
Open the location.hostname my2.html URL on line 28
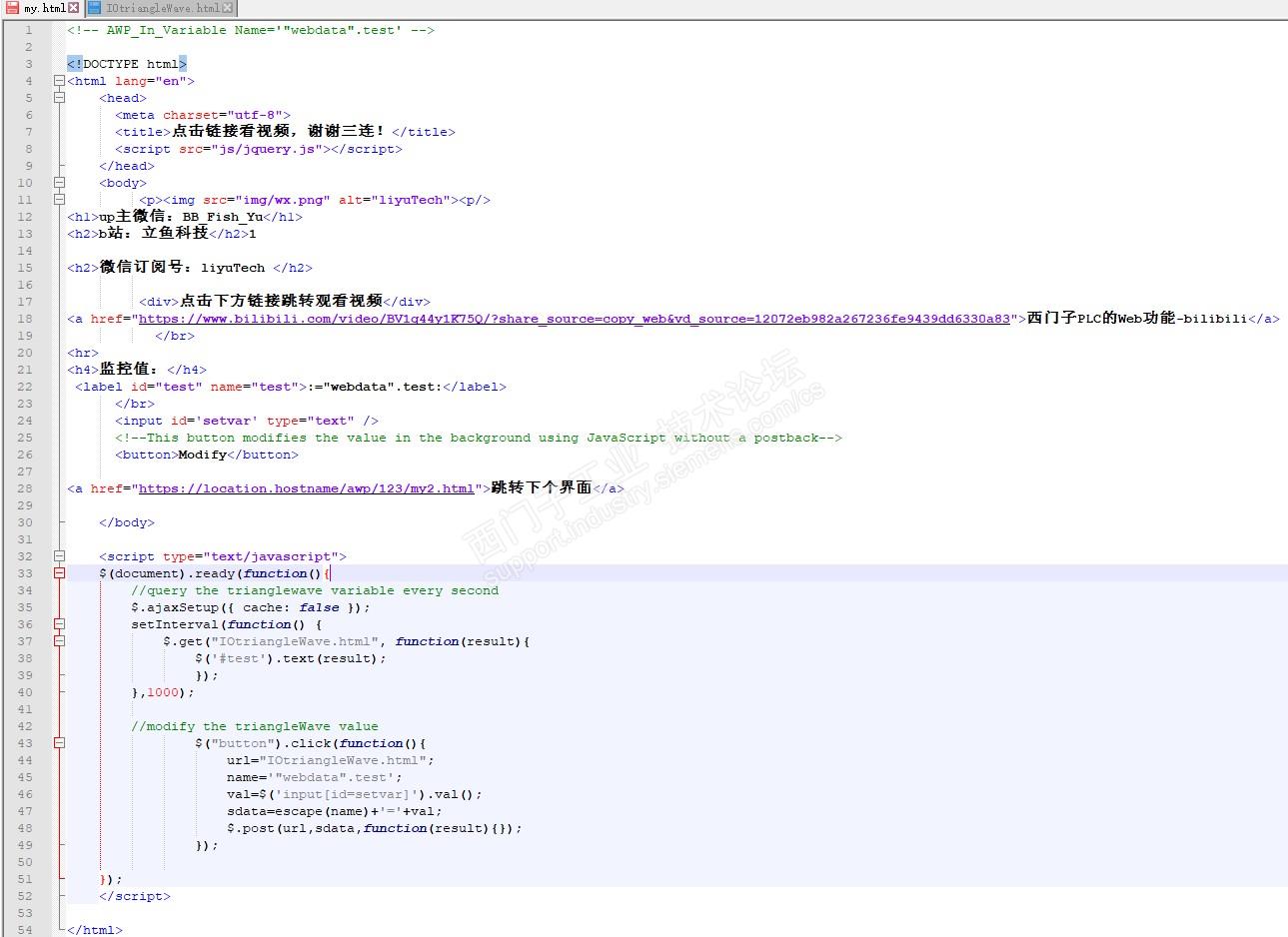click(x=306, y=488)
